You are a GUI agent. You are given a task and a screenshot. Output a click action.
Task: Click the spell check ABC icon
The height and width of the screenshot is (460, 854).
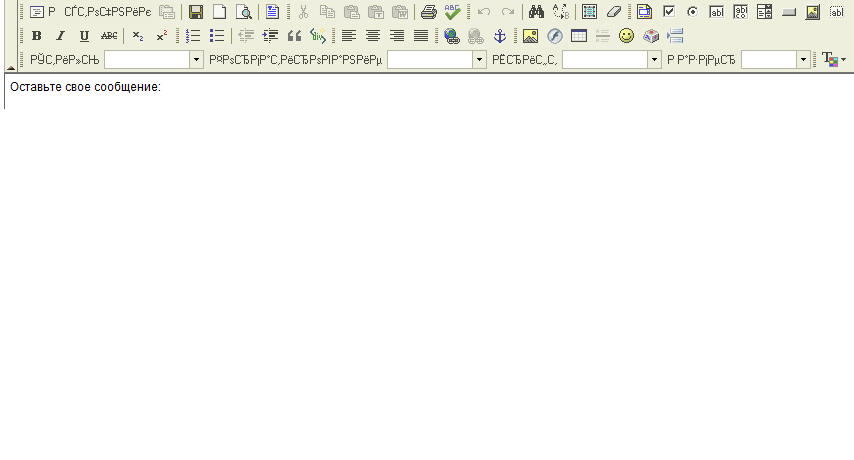(x=453, y=12)
